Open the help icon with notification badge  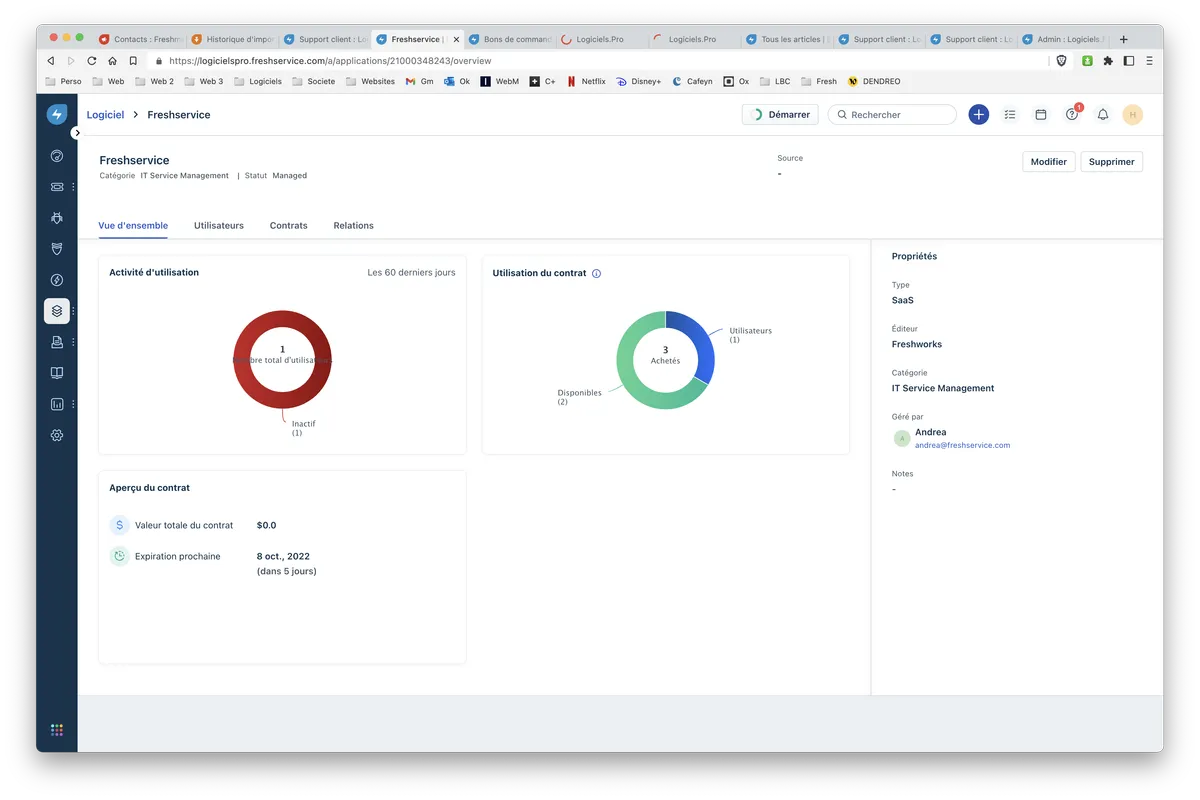[x=1072, y=114]
